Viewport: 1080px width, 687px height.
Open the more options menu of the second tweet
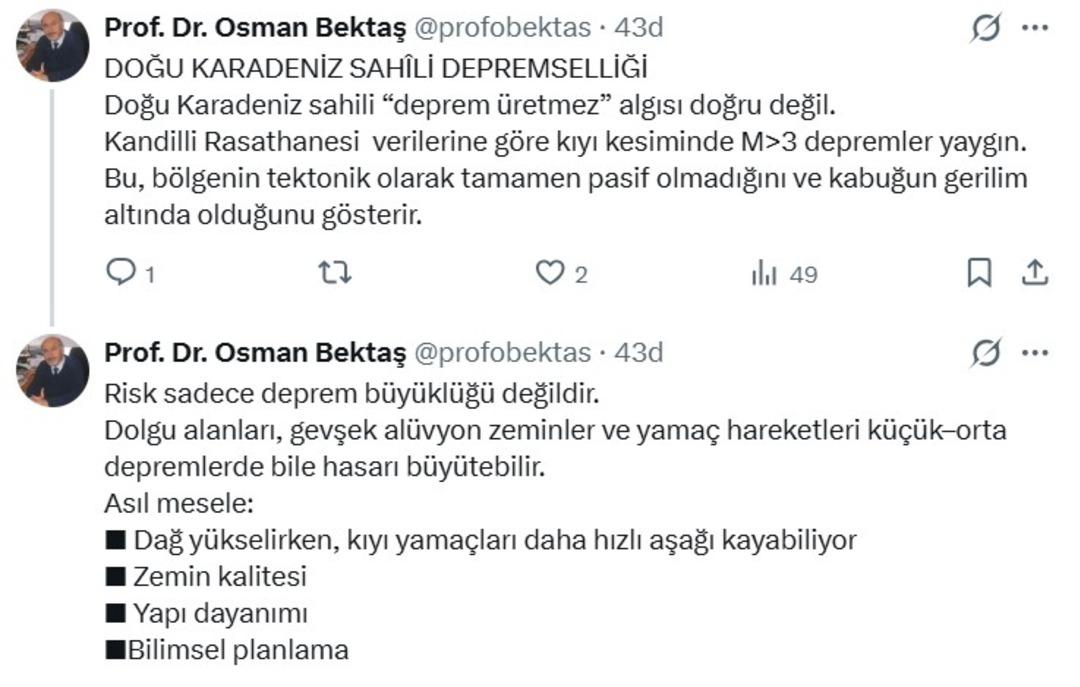point(1034,352)
